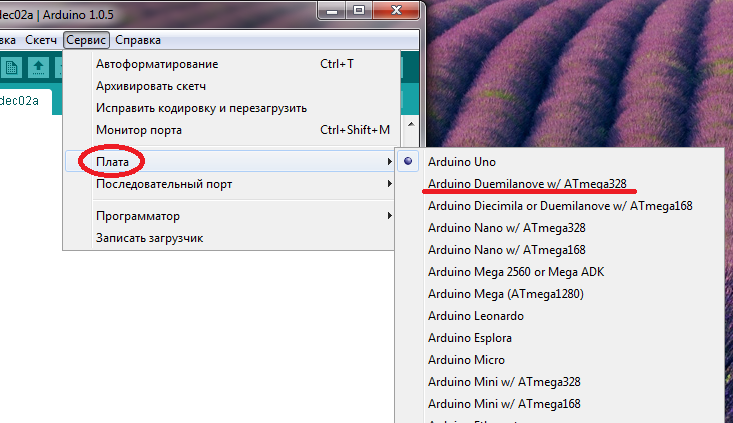
Task: Open Монитор порта
Action: coord(232,130)
